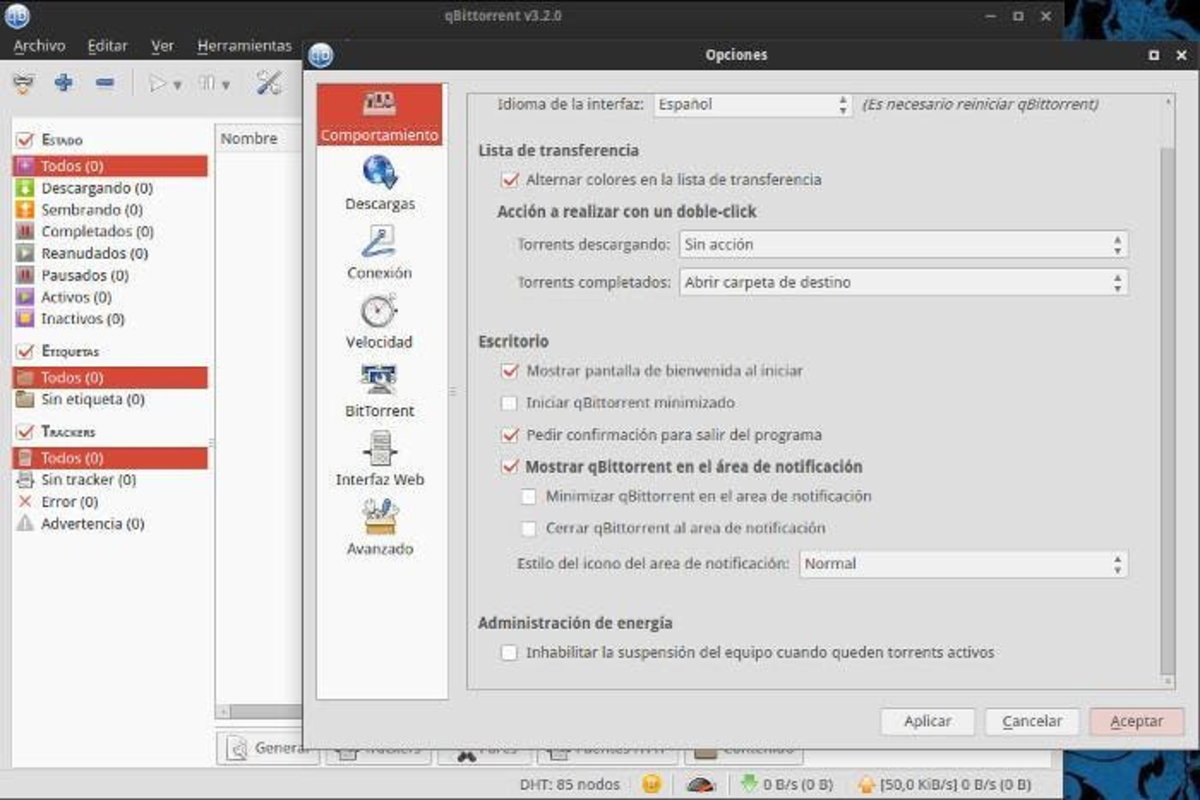
Task: Open notification icon style dropdown Normal
Action: point(963,564)
